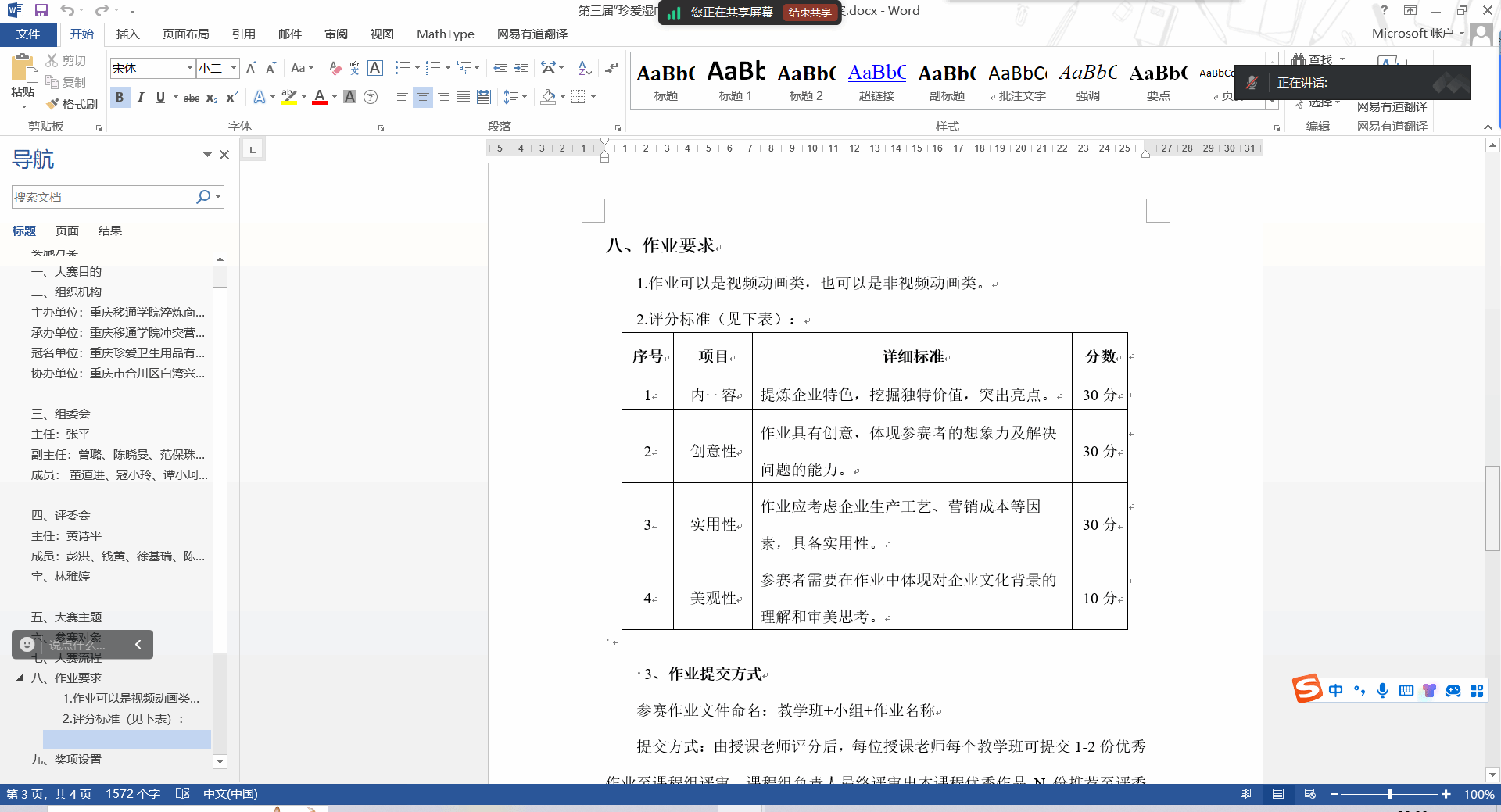Open the font name dropdown
Screen dimensions: 1501x812
pos(189,68)
